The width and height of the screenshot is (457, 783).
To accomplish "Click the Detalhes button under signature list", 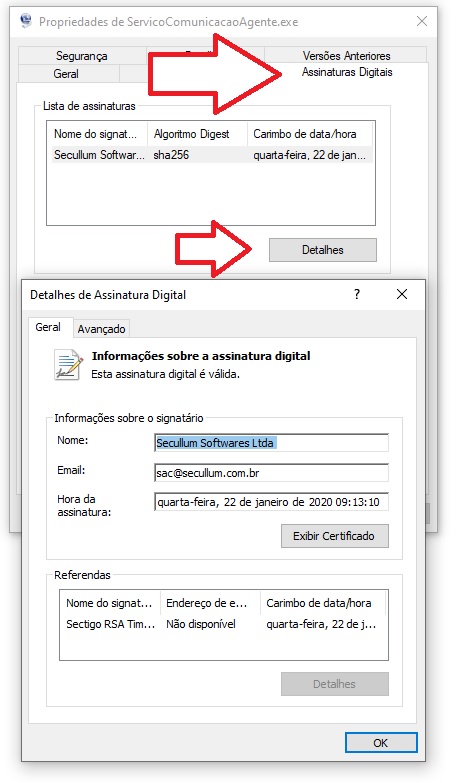I will pyautogui.click(x=323, y=250).
